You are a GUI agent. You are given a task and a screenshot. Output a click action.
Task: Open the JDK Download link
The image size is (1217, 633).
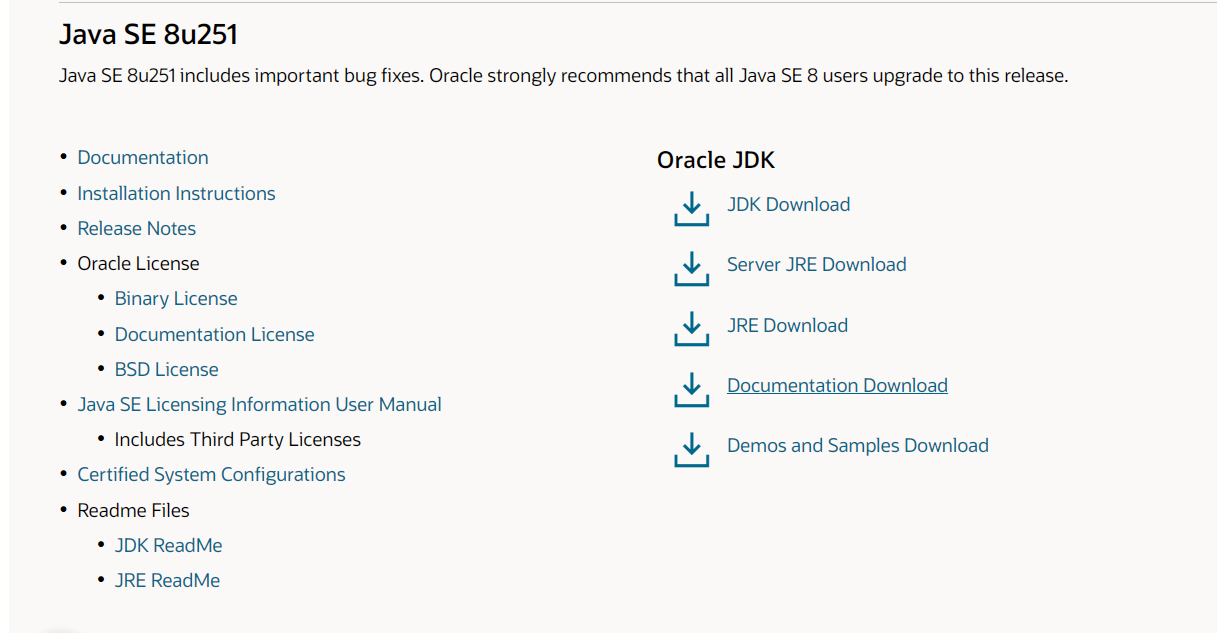788,204
